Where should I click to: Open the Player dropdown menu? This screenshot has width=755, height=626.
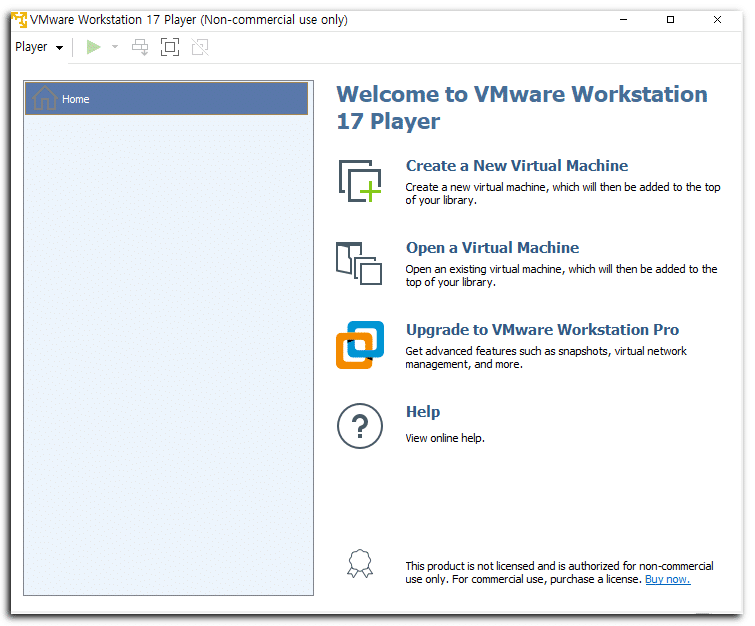tap(39, 47)
